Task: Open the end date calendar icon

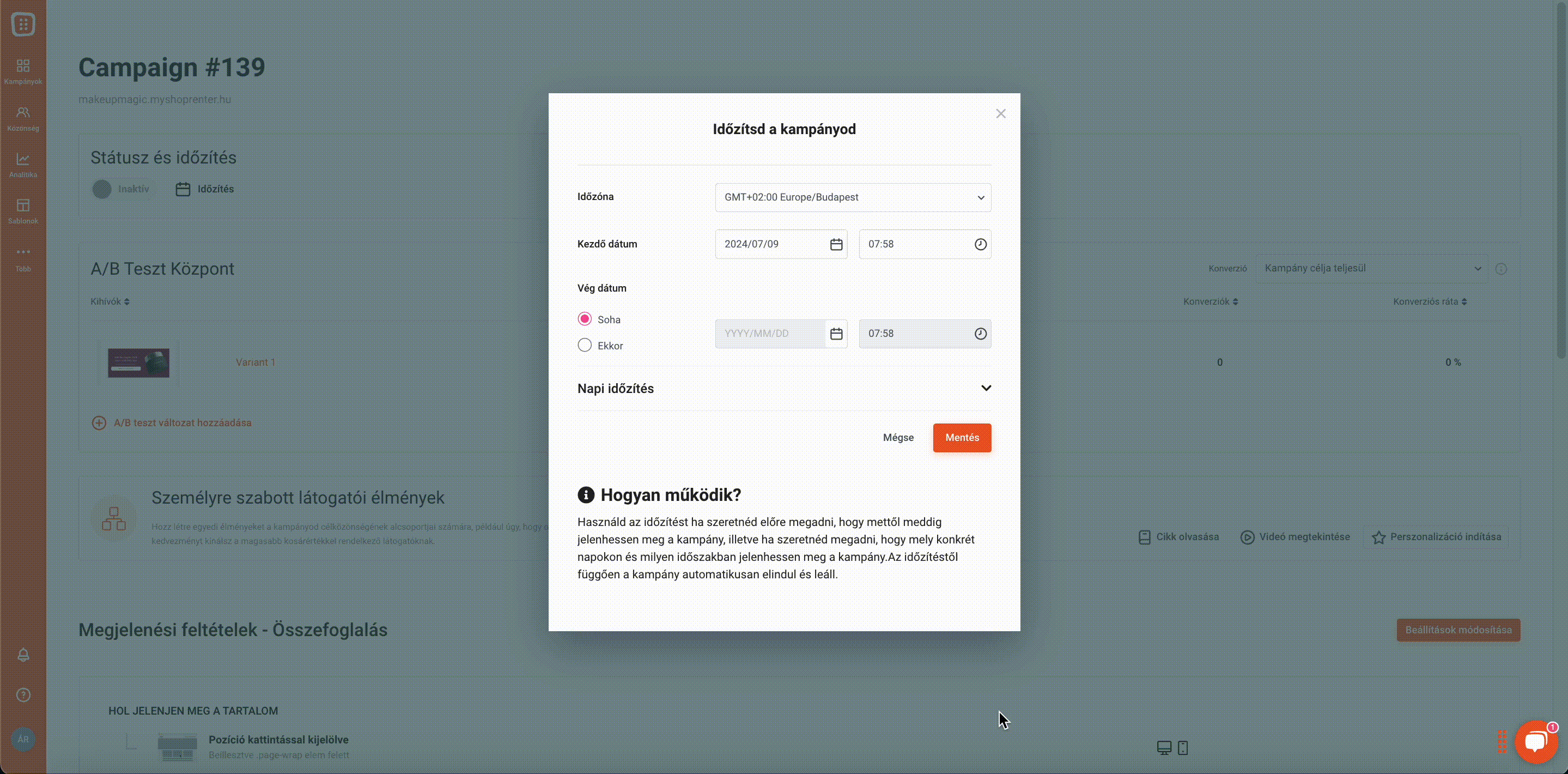Action: 836,334
